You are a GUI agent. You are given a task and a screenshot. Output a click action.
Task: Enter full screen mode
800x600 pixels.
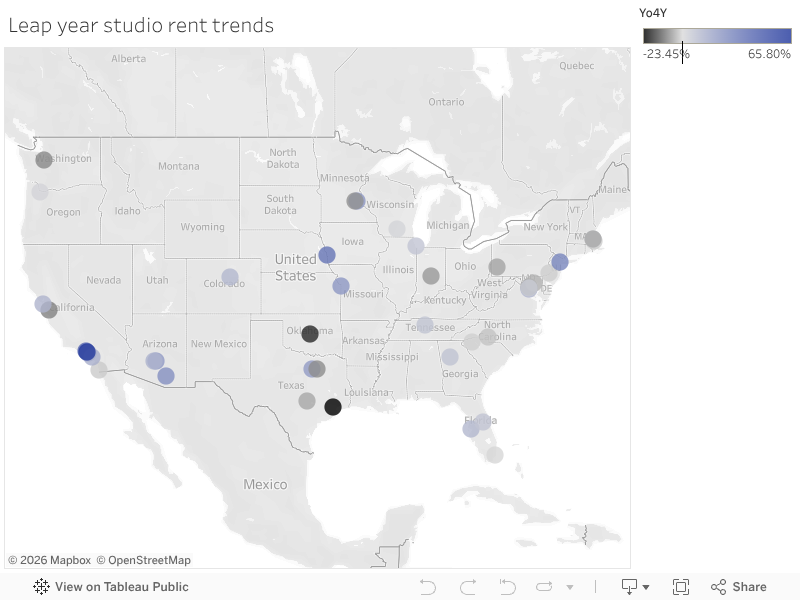coord(681,587)
